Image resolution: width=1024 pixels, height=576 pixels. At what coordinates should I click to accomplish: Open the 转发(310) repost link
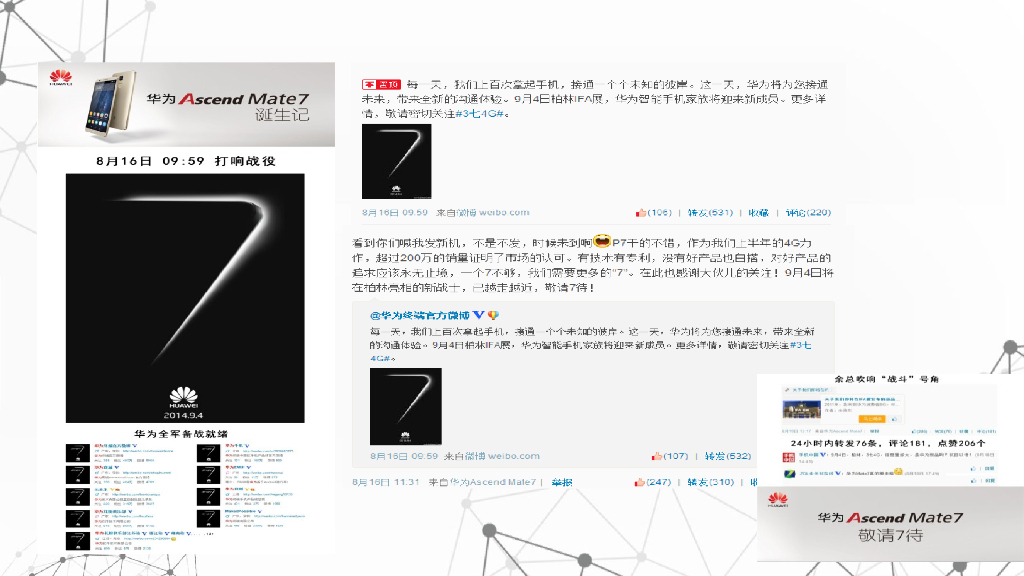click(711, 482)
